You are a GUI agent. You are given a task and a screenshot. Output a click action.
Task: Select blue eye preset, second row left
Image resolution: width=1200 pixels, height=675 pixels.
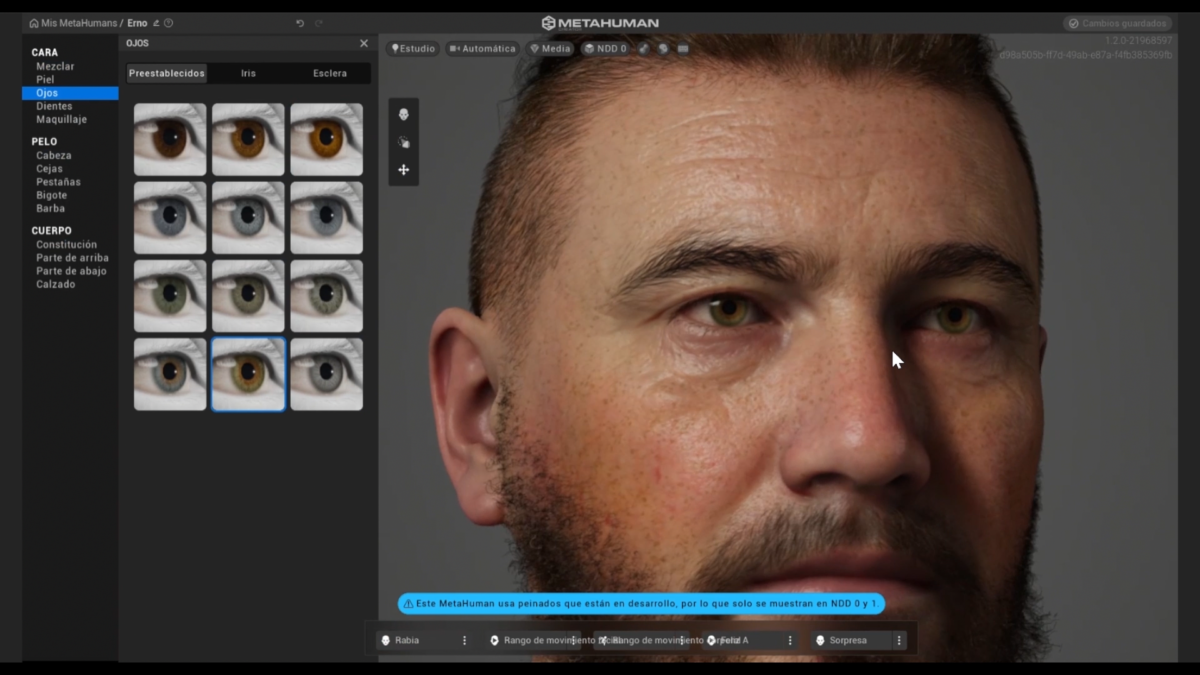[170, 217]
